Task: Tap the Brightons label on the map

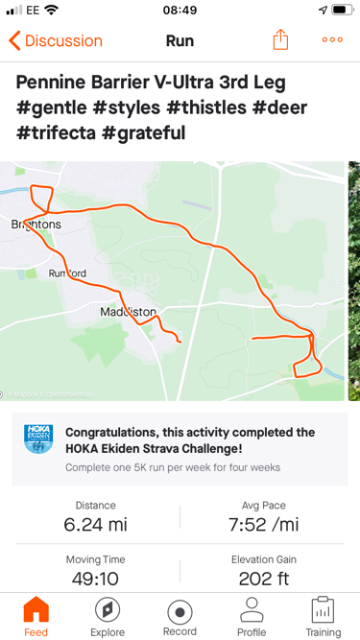Action: pyautogui.click(x=36, y=224)
